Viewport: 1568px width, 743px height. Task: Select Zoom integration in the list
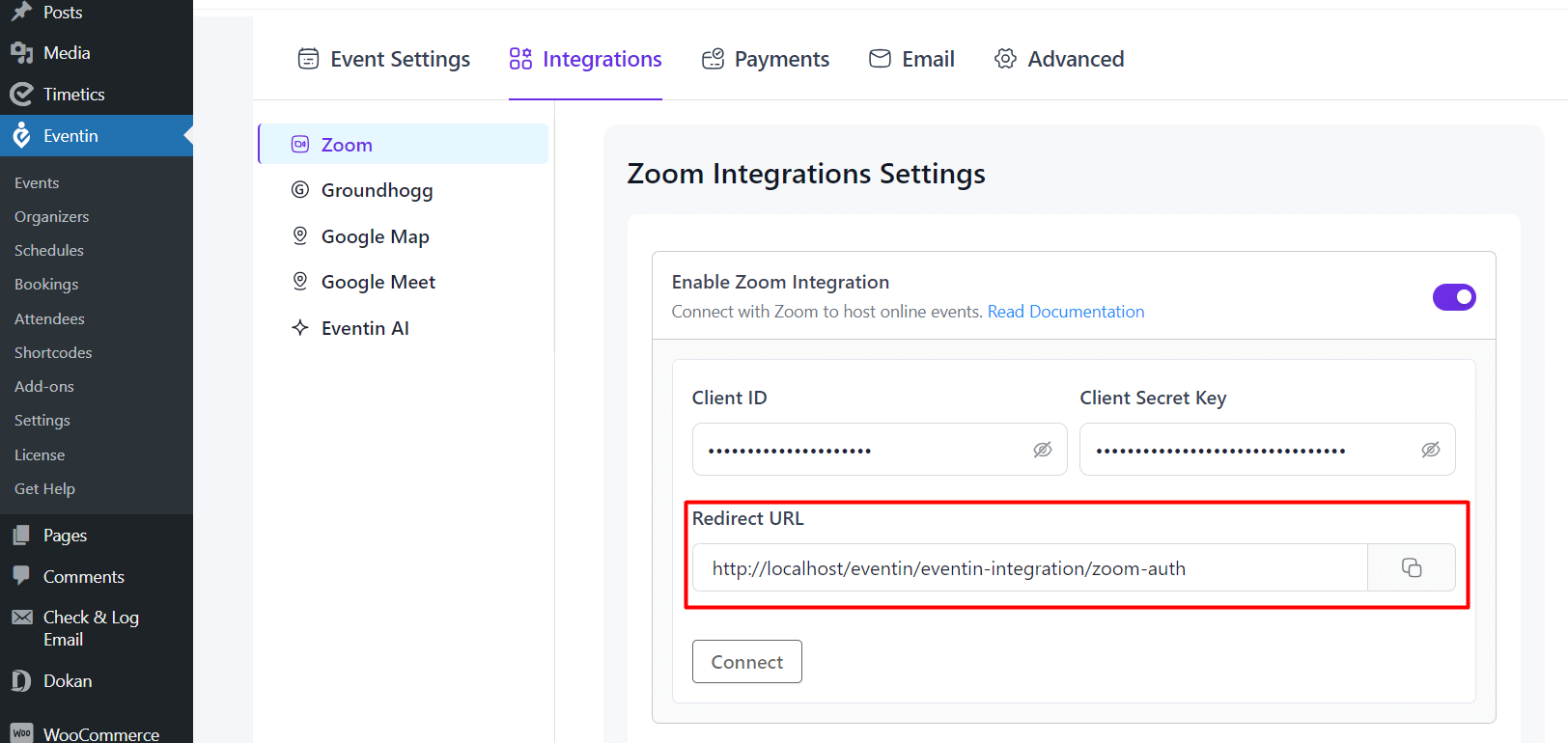tap(404, 144)
